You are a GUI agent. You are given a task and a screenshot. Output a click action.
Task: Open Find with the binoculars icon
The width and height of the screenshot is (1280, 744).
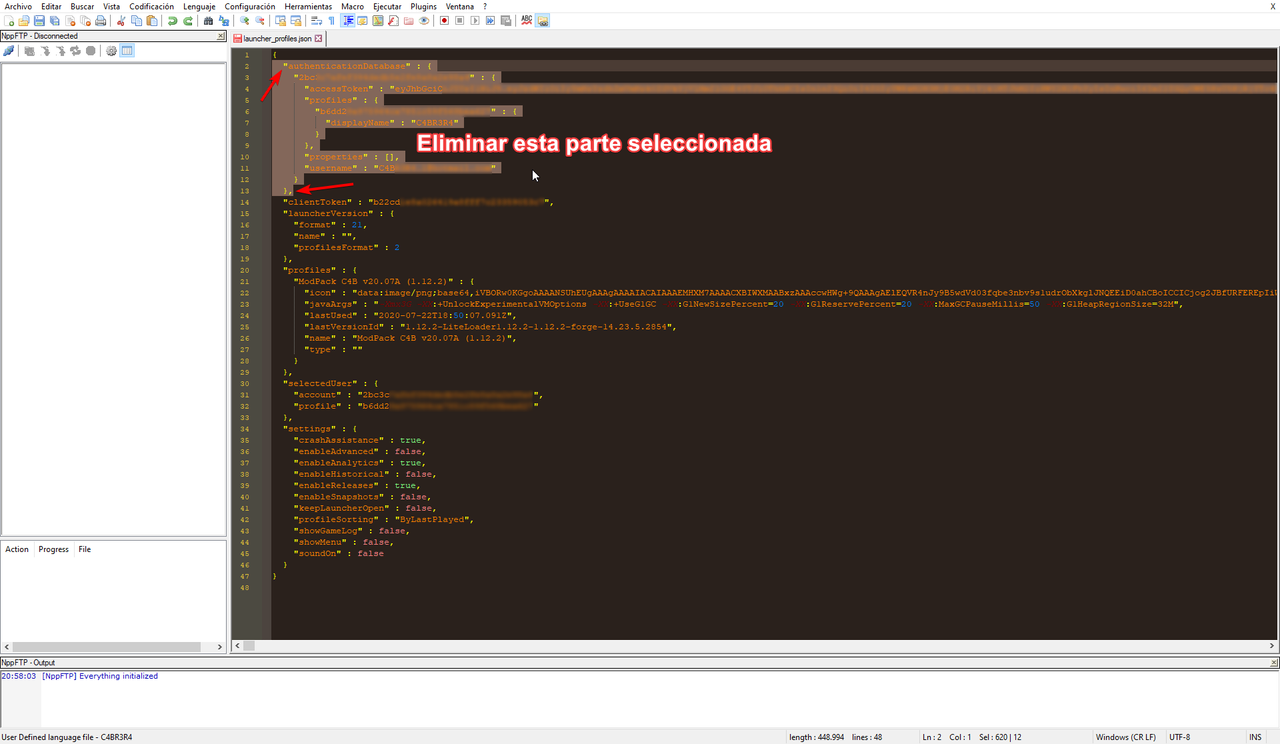(x=209, y=20)
